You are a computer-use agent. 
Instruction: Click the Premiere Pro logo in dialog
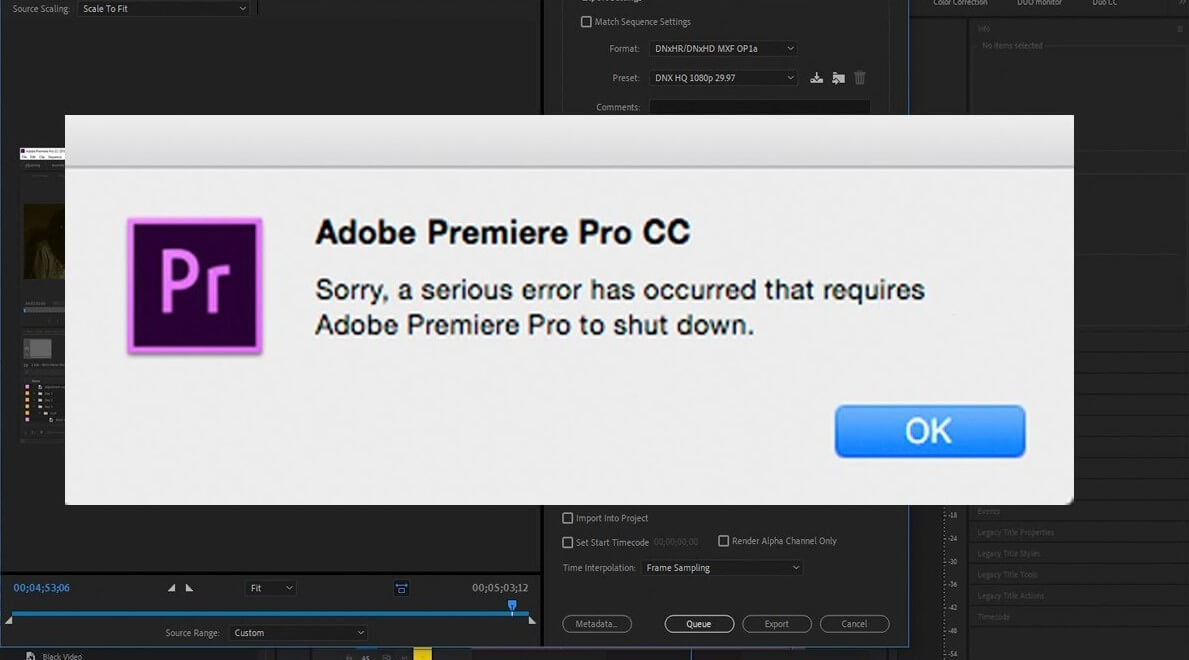(195, 286)
